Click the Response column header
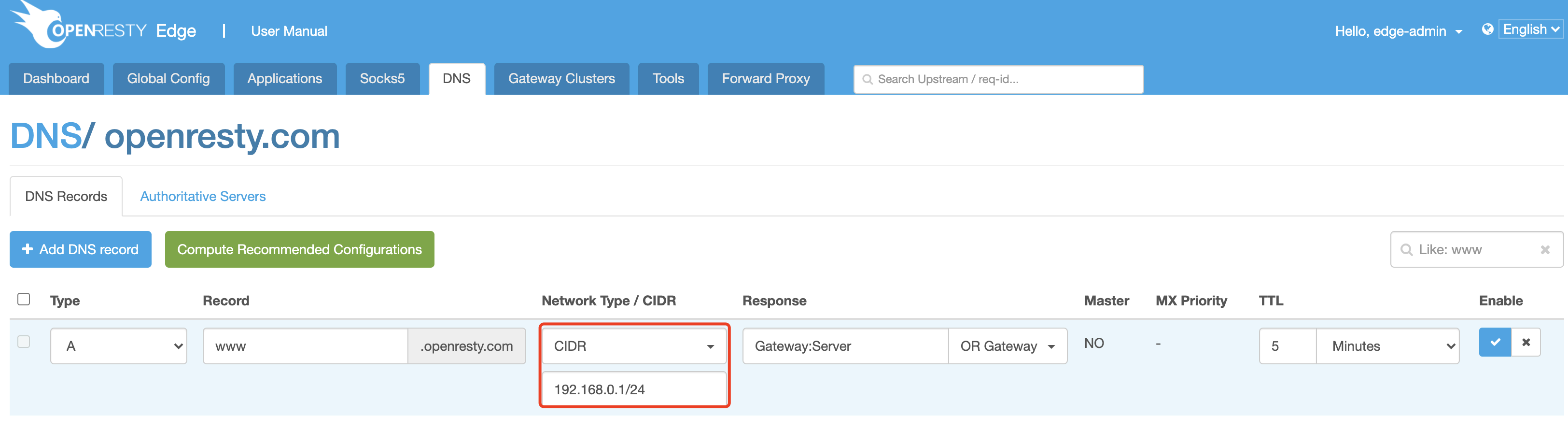The image size is (1568, 431). click(x=774, y=301)
